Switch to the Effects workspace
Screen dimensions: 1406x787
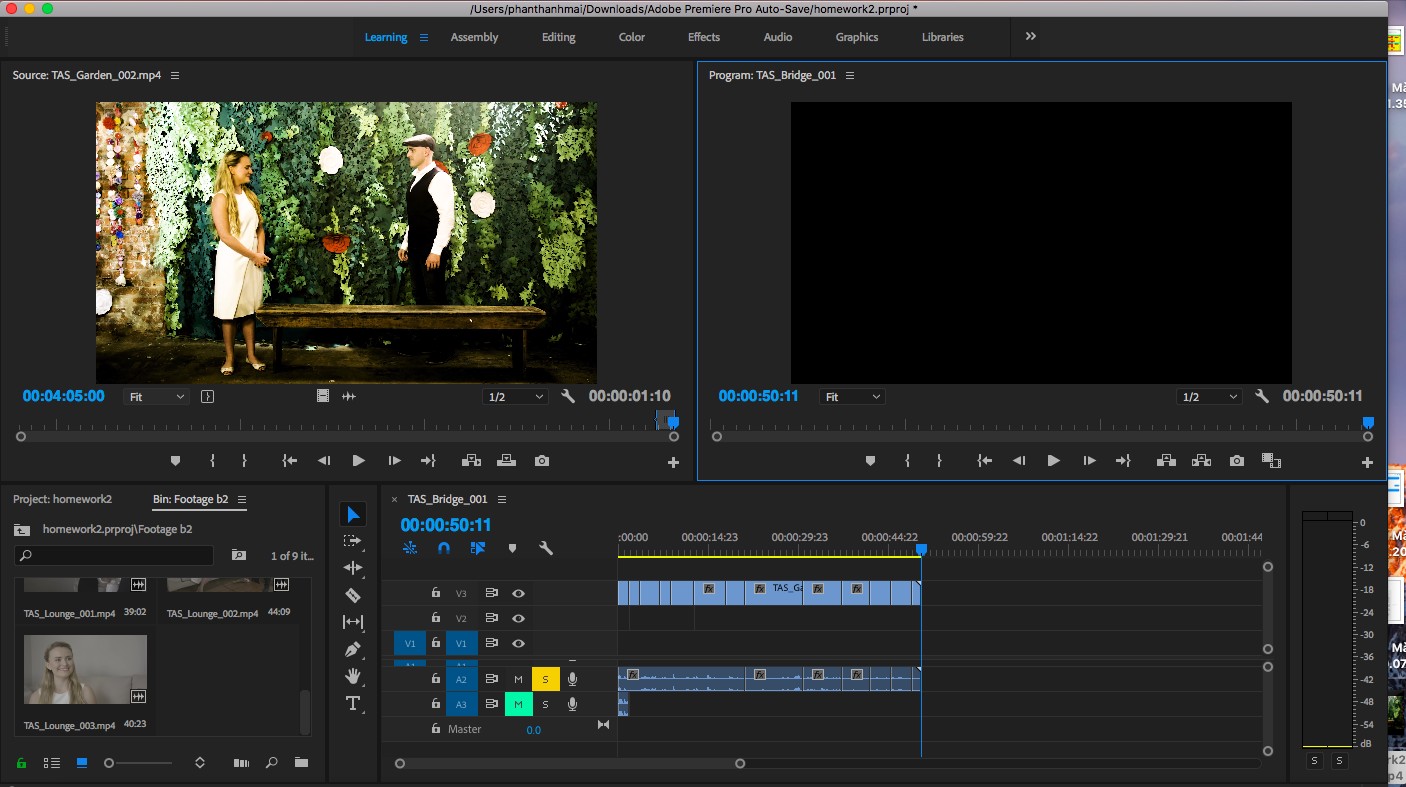[704, 37]
